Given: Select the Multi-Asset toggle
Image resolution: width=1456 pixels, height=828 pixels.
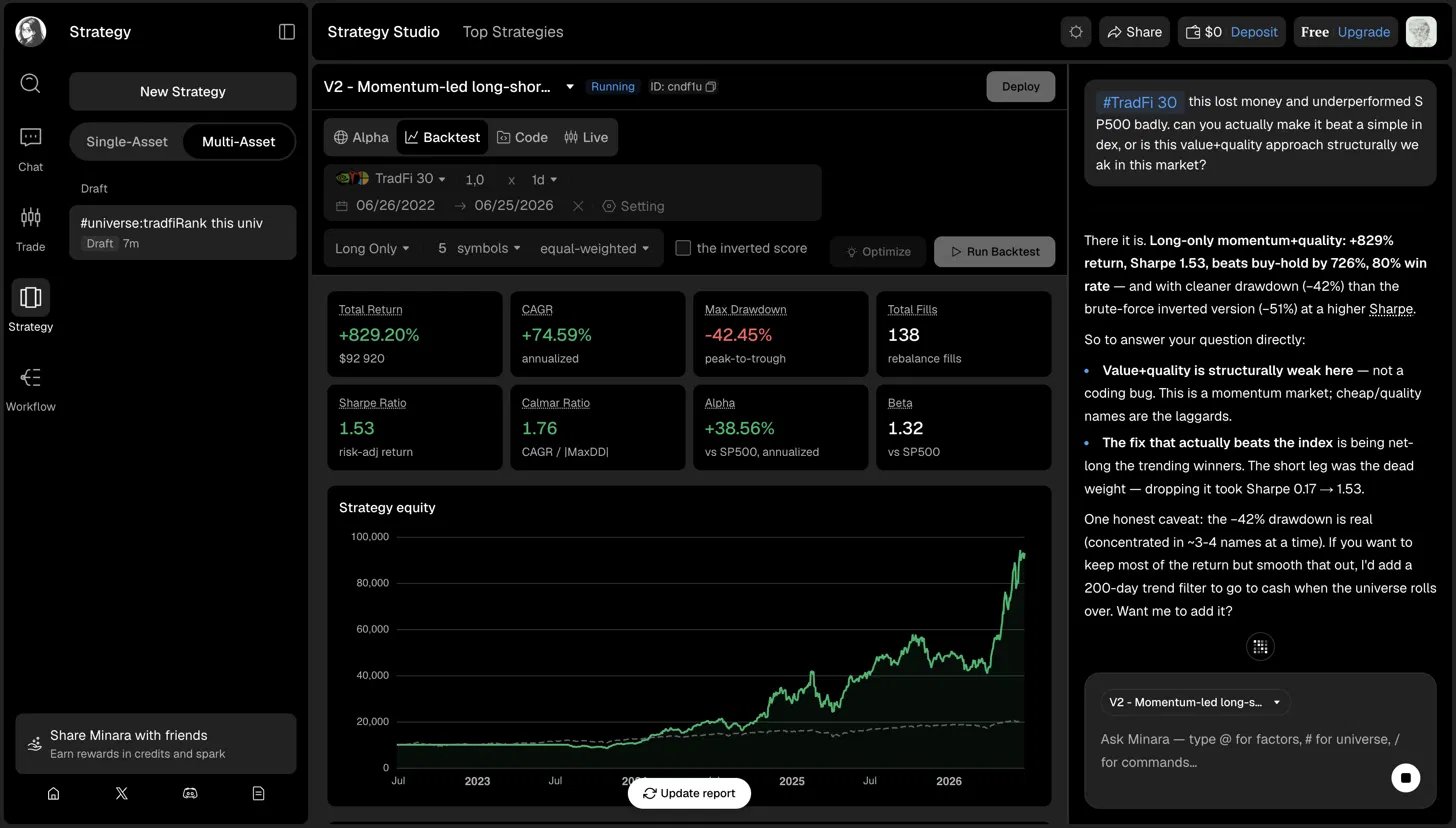Looking at the screenshot, I should (x=238, y=142).
